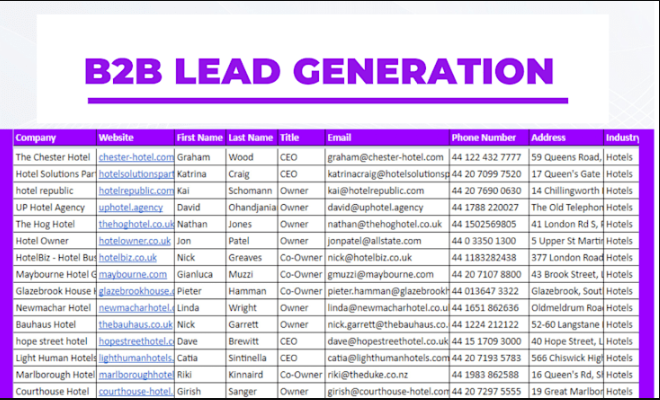The image size is (660, 400).
Task: Click the 'Courthouse Hotel' company cell
Action: [55, 392]
